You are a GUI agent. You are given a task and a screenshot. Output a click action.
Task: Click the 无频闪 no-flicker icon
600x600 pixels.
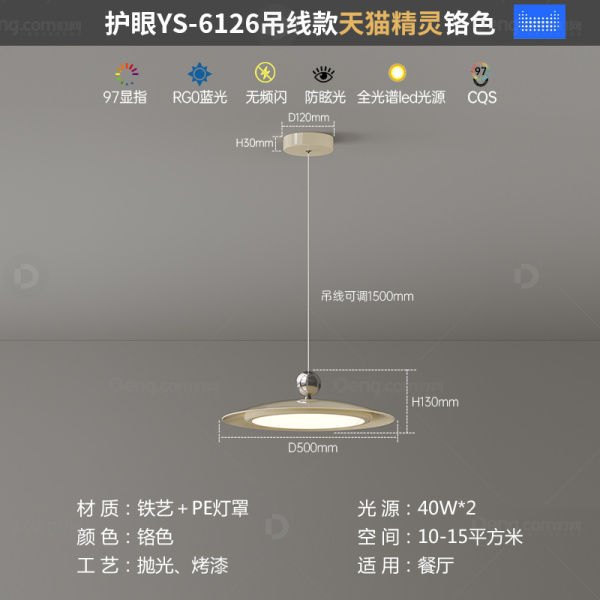click(x=265, y=72)
